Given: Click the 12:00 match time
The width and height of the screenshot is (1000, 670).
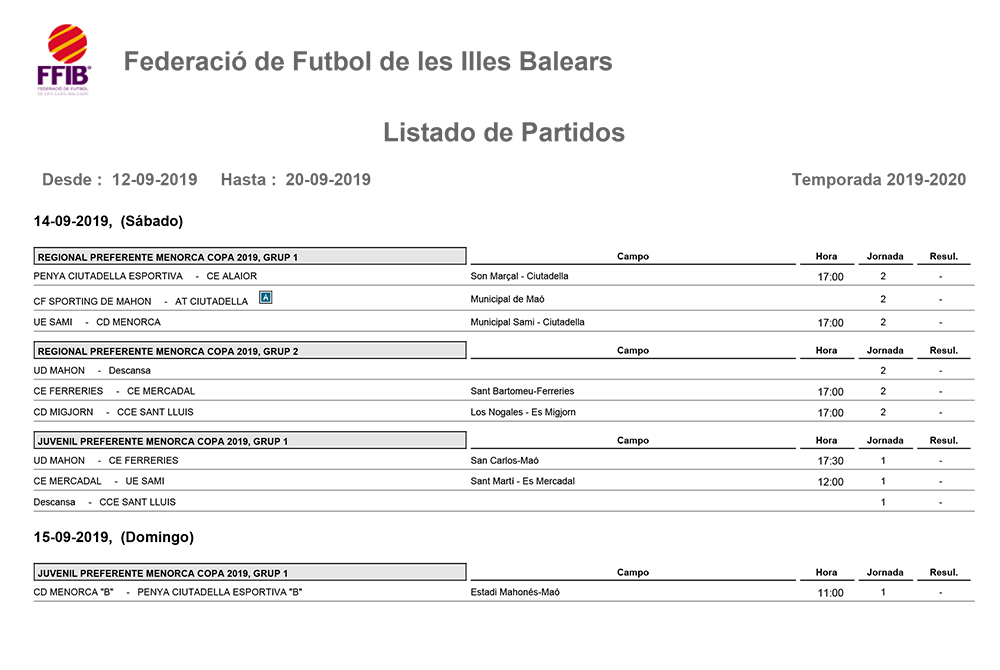Looking at the screenshot, I should 830,482.
